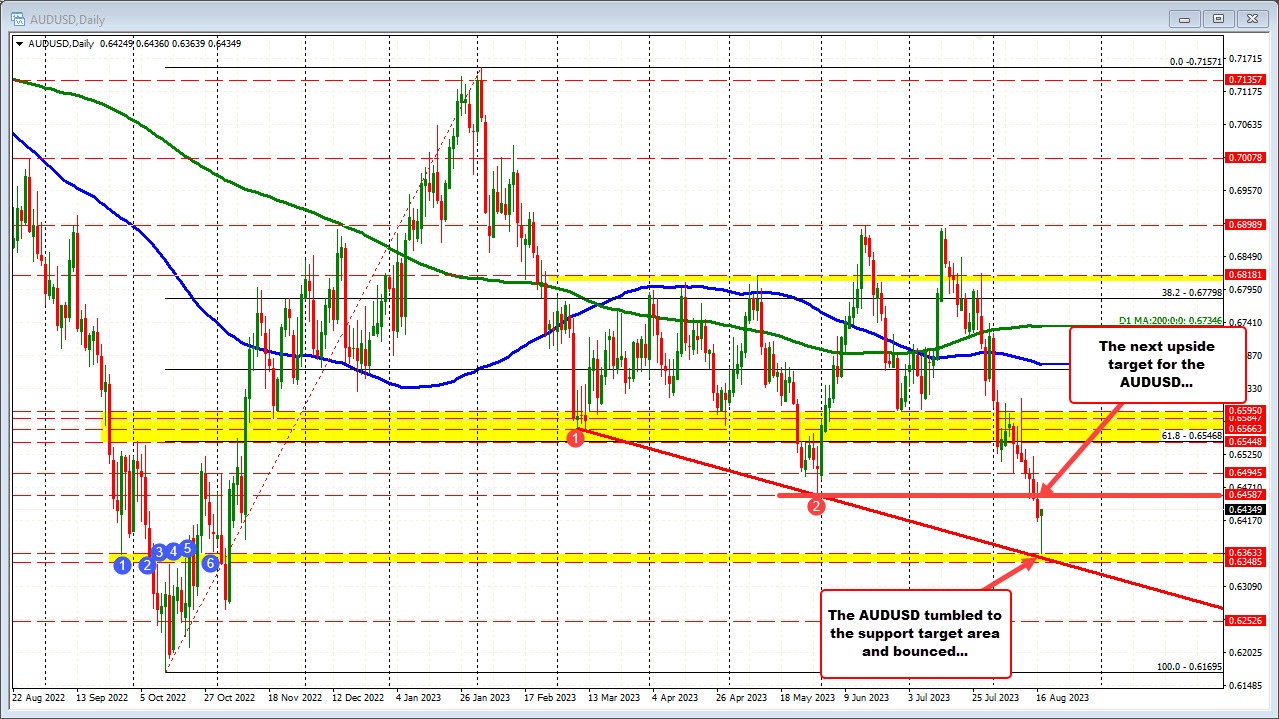Minimize the AUDUSD chart window
The height and width of the screenshot is (719, 1279).
pos(1183,18)
